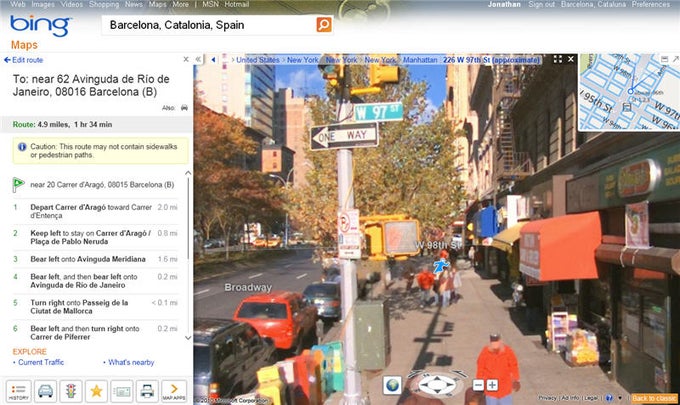Open the News tab
Screen dimensions: 680x405
click(134, 4)
